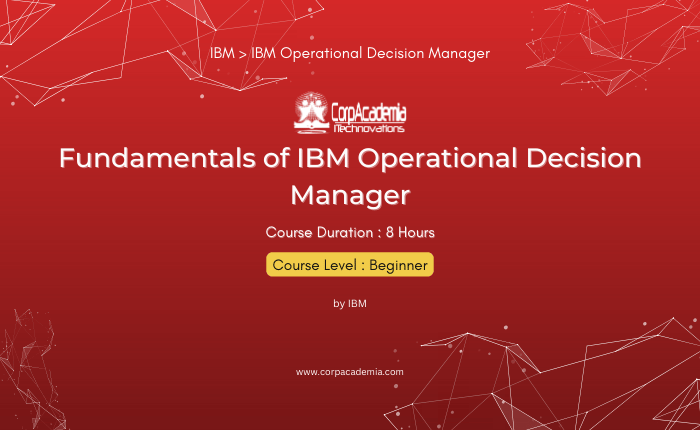Click the CorpAcademia logo emblem
Viewport: 700px width, 430px height.
pos(311,113)
